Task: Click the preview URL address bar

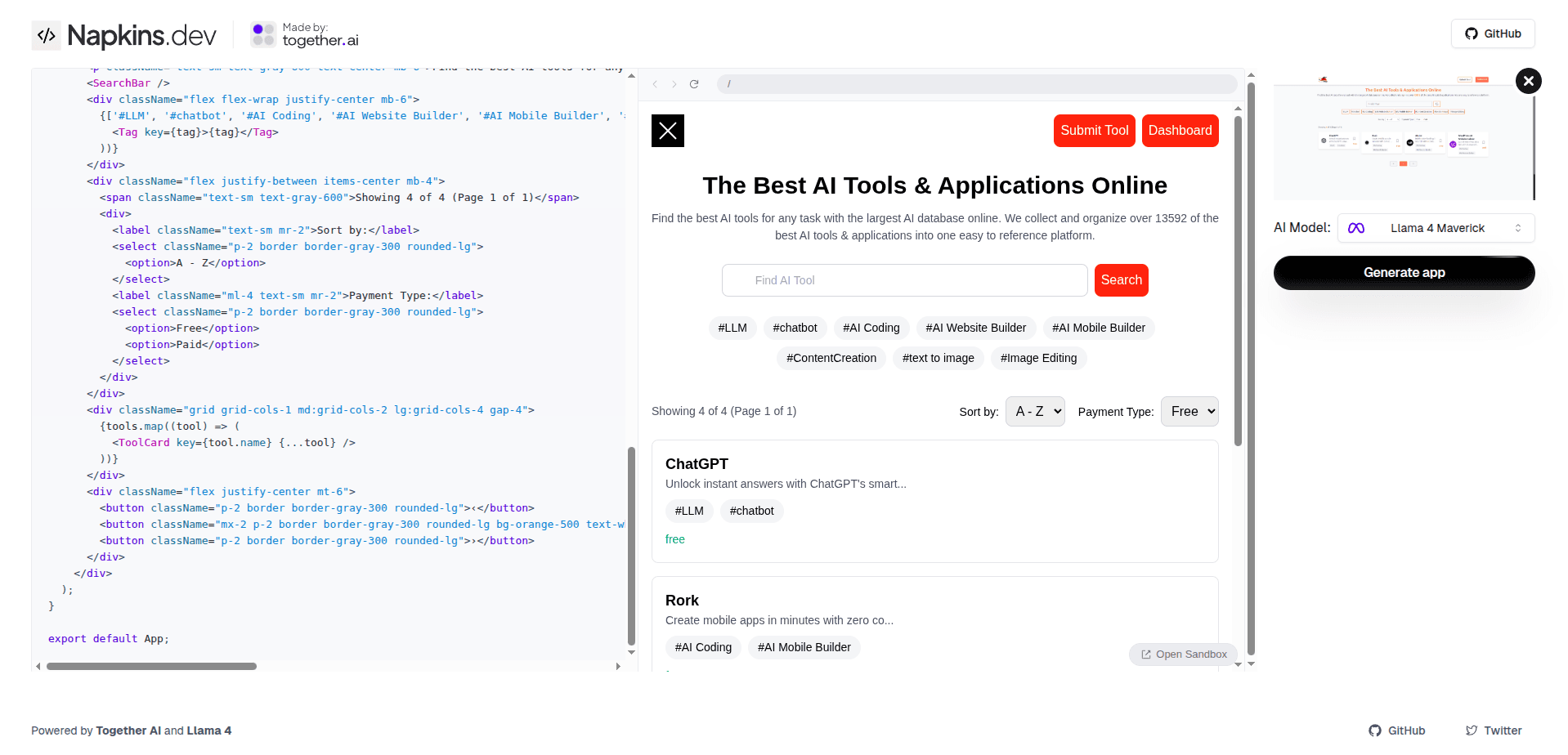Action: coord(977,84)
